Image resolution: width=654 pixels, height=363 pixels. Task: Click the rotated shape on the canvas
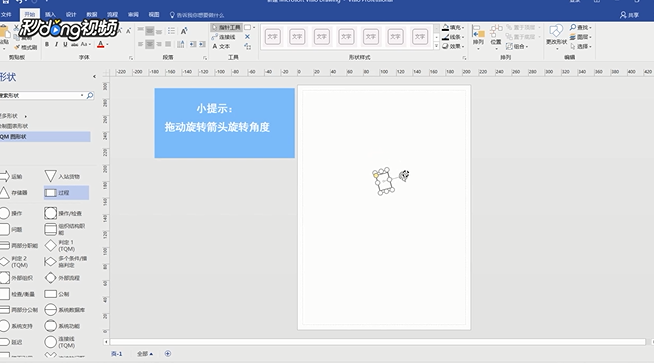[x=384, y=182]
